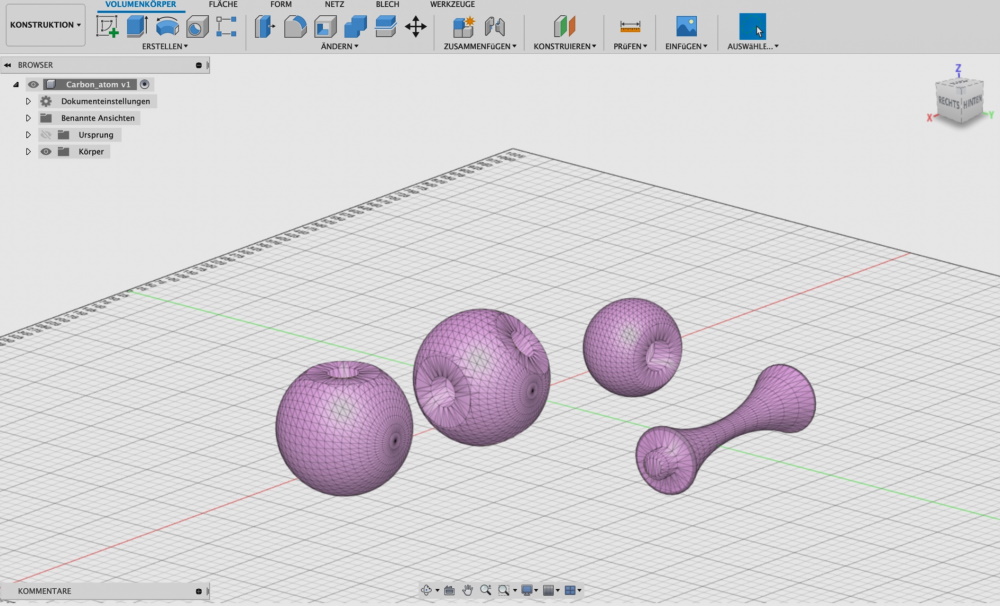Click the Zoom Window fit icon
Screen dimensions: 1000x606
[504, 591]
